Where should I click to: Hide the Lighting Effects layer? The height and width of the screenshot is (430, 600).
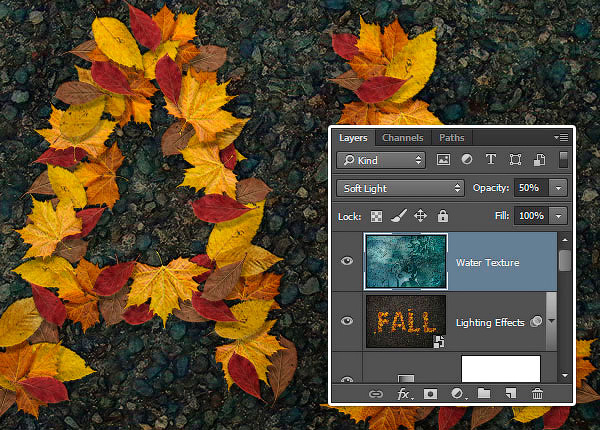347,321
